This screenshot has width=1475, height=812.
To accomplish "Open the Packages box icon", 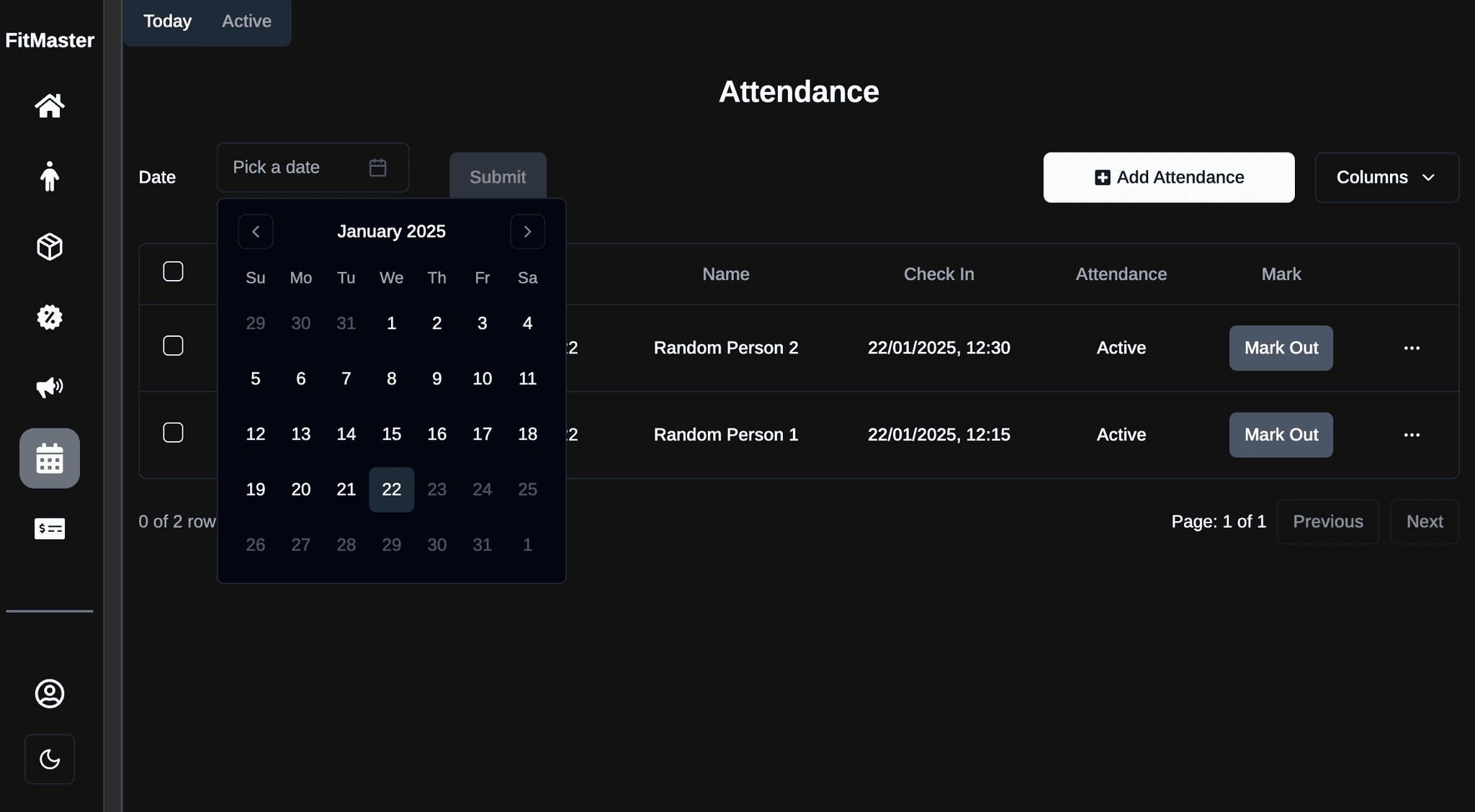I will [x=49, y=247].
